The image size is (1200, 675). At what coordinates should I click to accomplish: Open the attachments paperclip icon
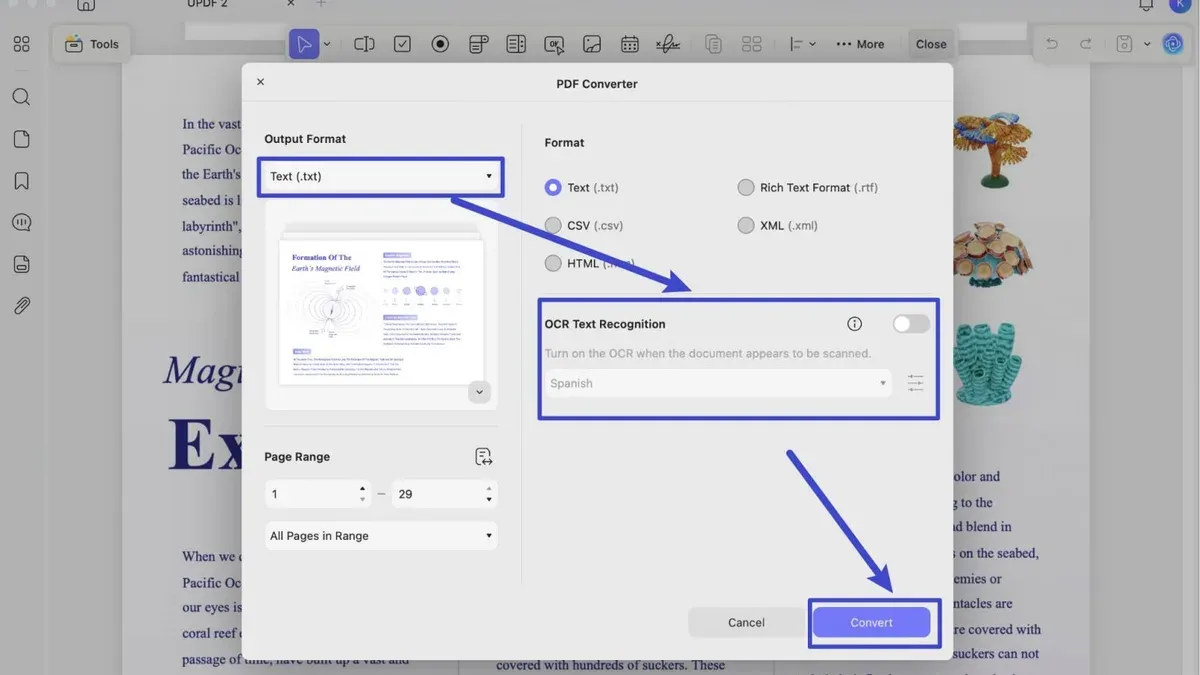tap(21, 306)
